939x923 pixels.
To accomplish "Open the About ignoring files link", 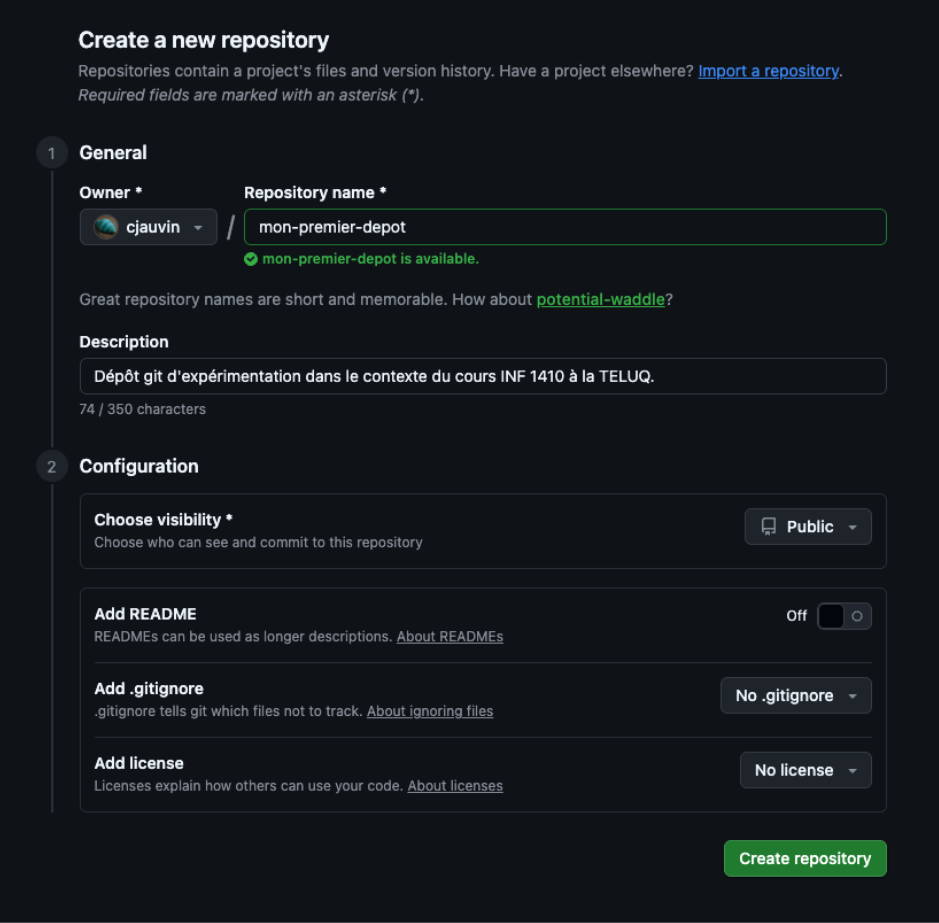I will [x=430, y=711].
